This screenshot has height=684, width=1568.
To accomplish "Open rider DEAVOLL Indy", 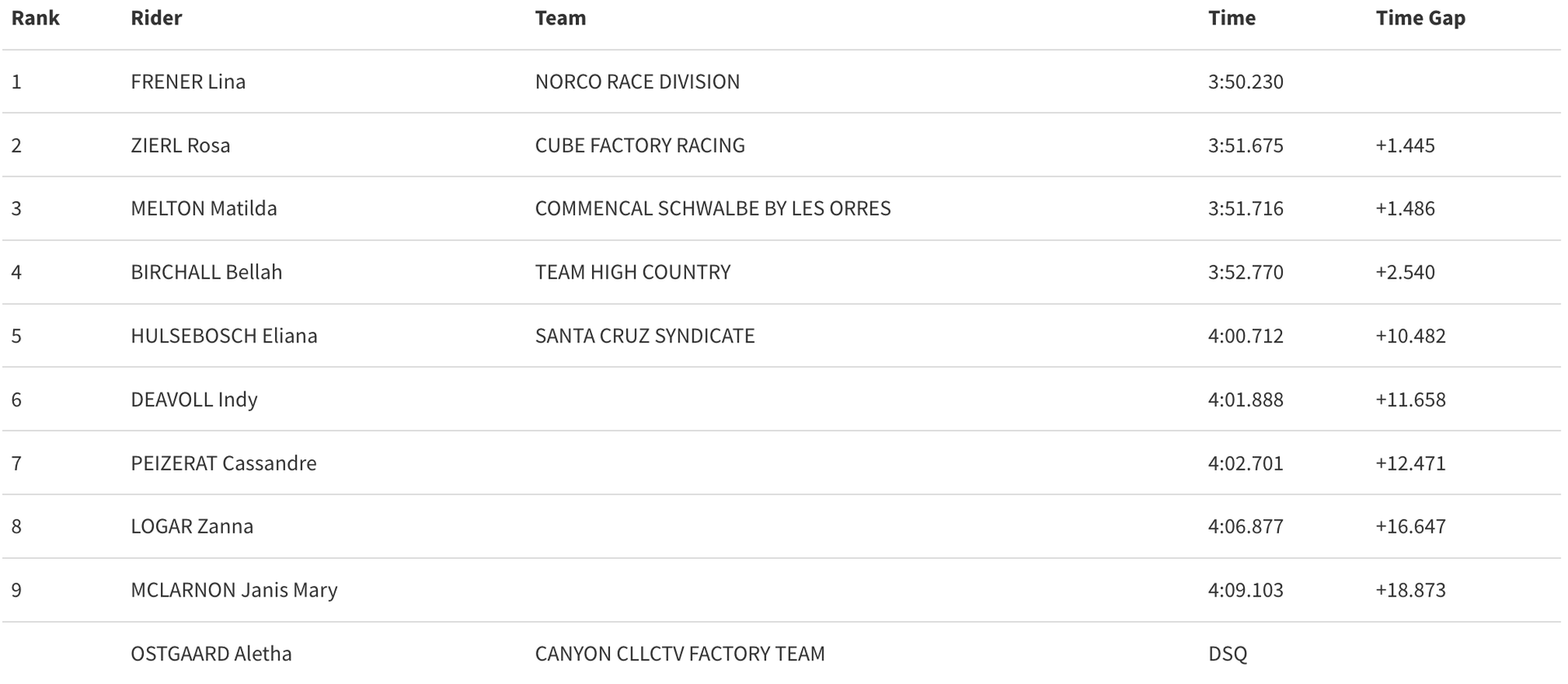I will [x=194, y=400].
